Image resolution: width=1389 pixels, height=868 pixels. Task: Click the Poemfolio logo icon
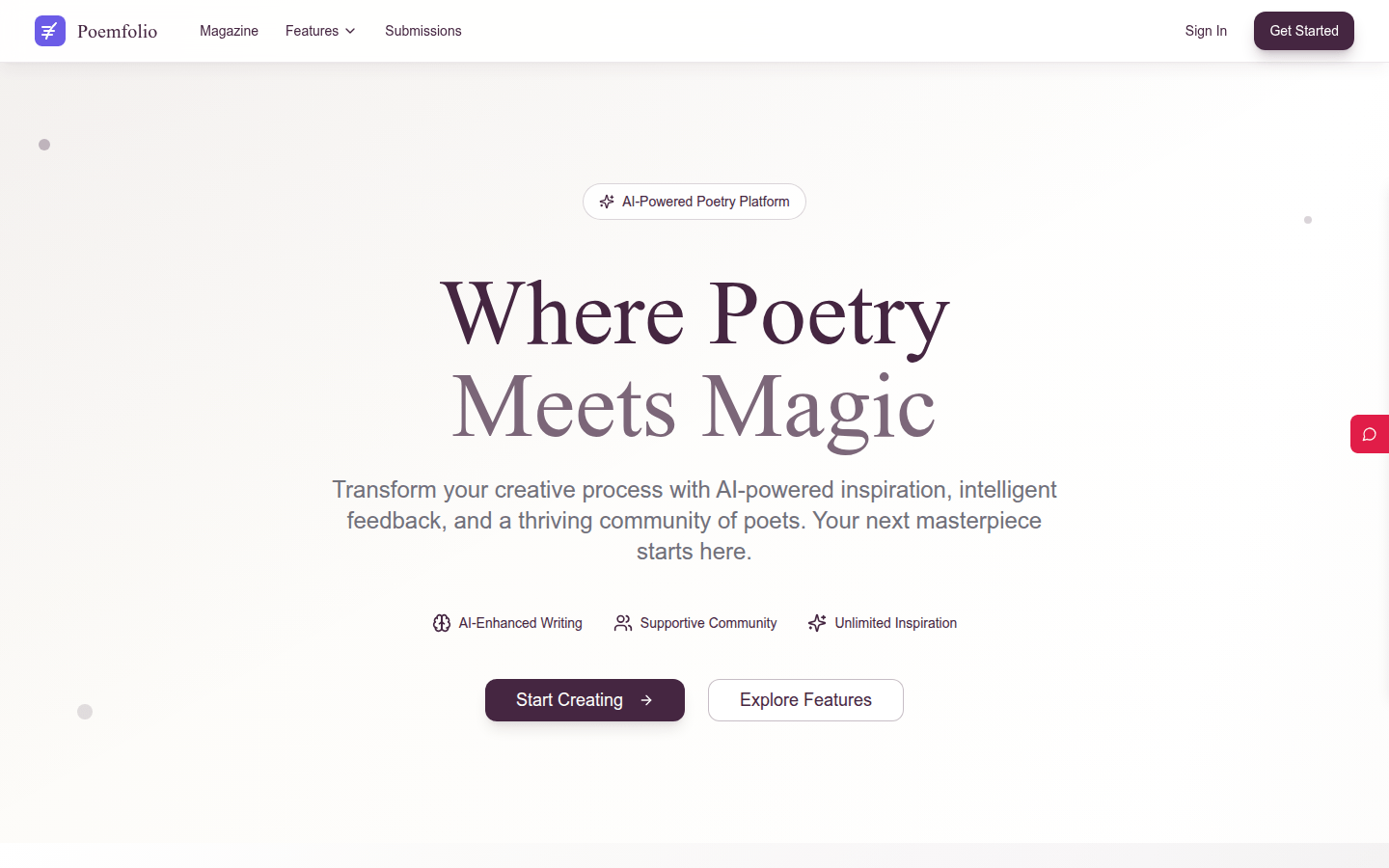click(50, 31)
